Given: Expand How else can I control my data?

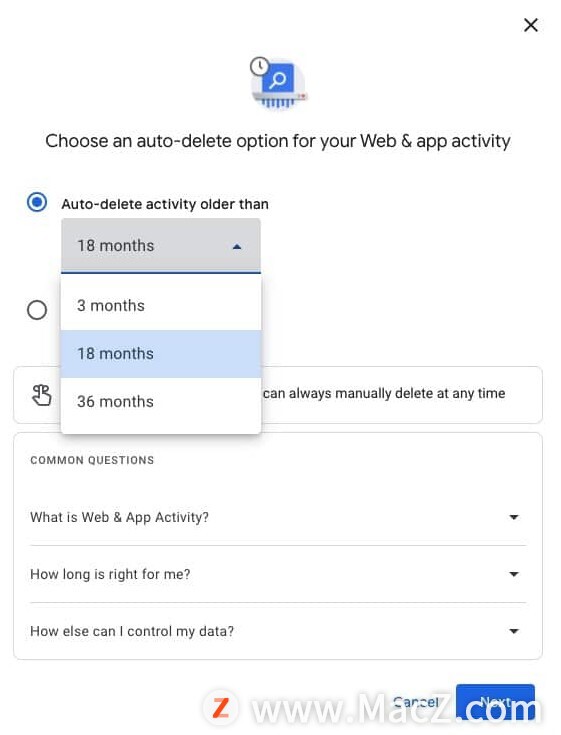Looking at the screenshot, I should pyautogui.click(x=278, y=631).
